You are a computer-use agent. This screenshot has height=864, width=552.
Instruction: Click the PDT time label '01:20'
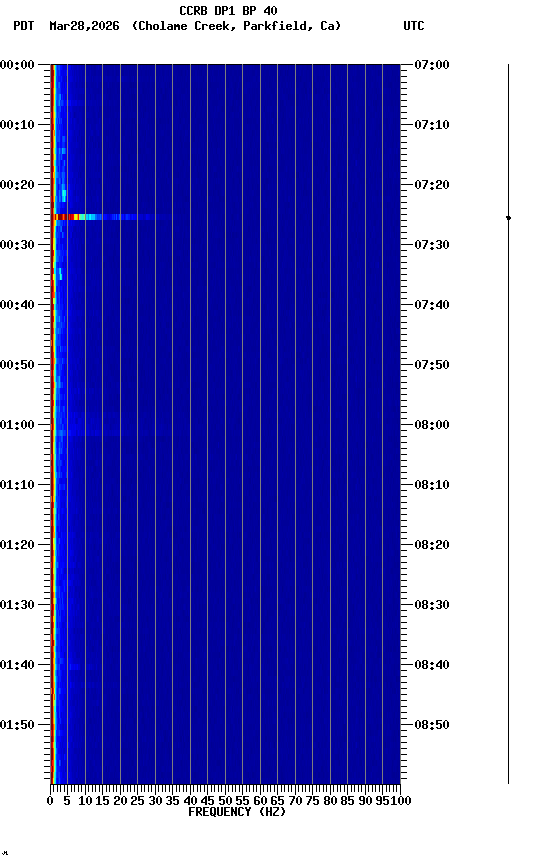[17, 545]
